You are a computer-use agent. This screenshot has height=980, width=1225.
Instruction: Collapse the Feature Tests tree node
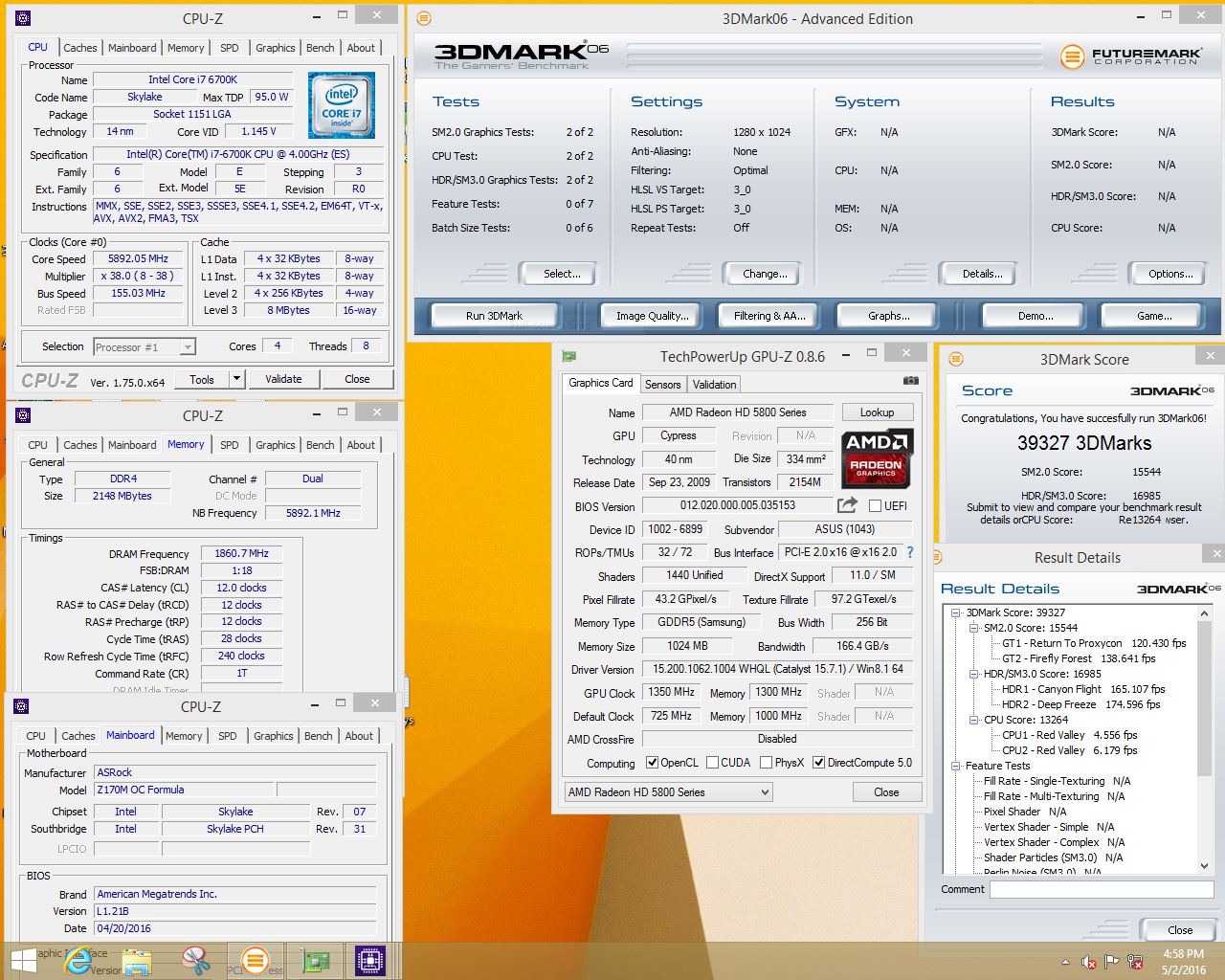pos(956,766)
